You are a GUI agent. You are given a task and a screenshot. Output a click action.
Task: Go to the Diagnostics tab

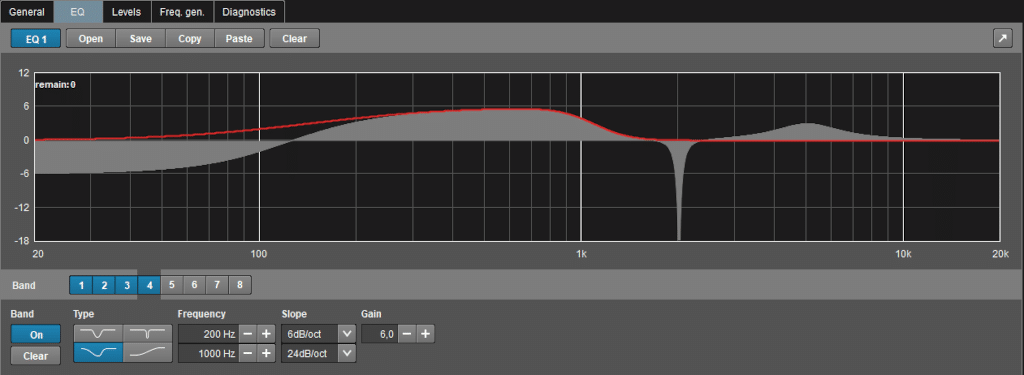[x=249, y=12]
